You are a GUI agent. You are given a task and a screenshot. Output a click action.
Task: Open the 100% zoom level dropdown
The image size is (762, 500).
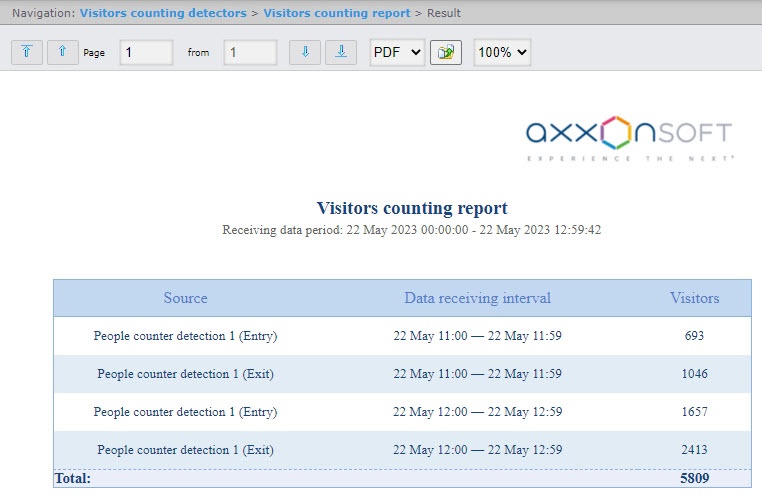coord(502,52)
